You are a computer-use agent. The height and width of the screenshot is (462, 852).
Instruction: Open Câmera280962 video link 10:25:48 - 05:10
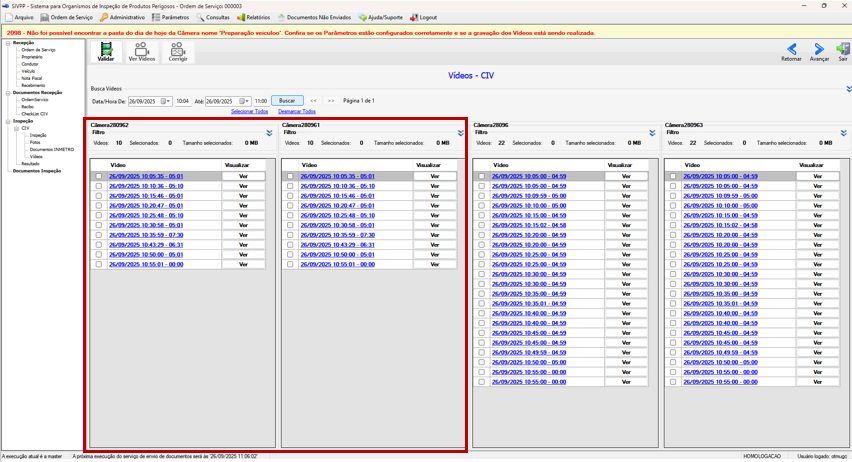point(146,215)
